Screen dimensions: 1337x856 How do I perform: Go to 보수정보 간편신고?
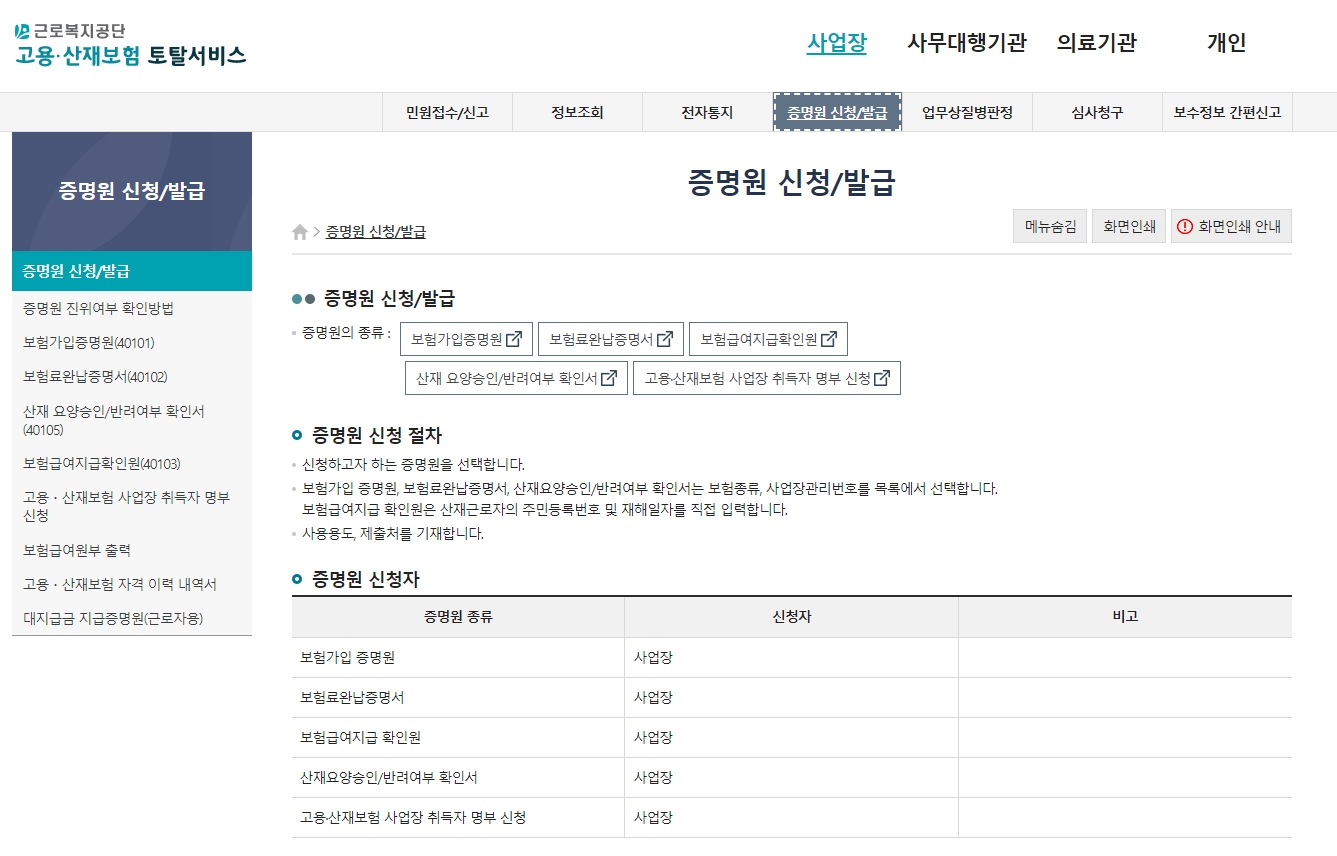(x=1227, y=112)
